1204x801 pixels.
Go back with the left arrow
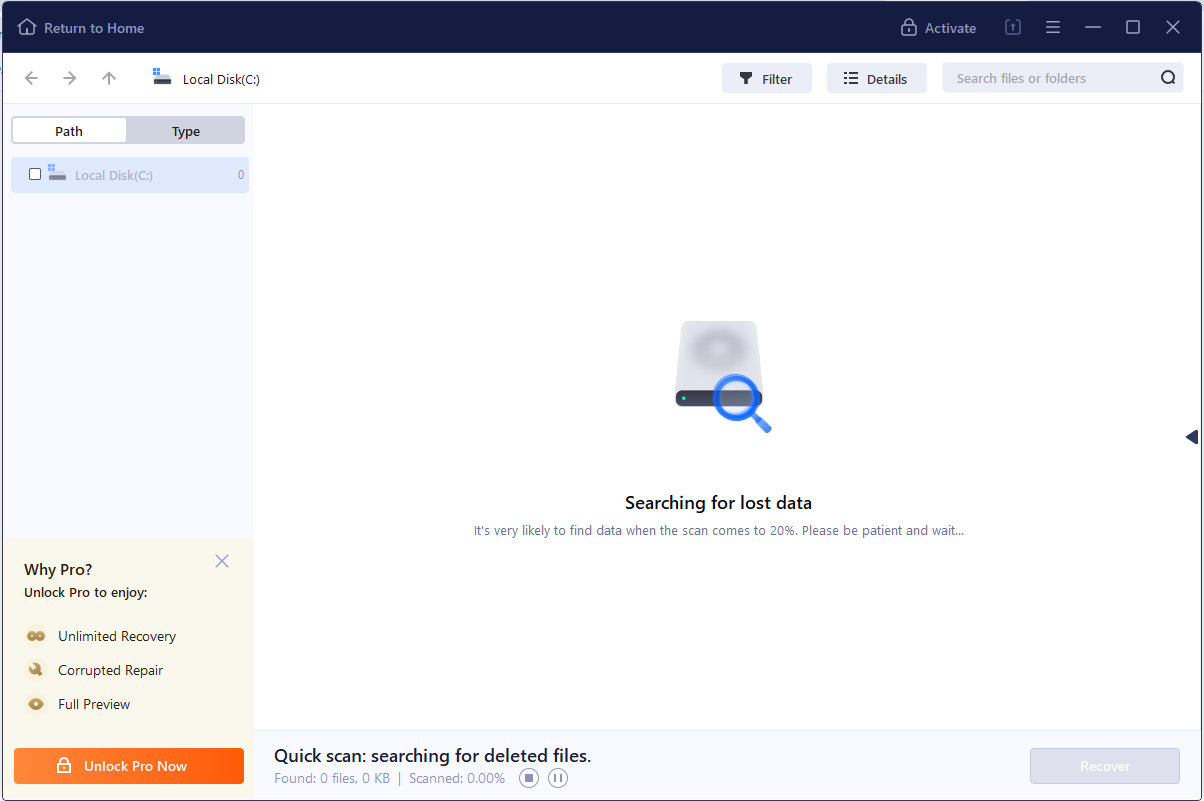coord(31,78)
